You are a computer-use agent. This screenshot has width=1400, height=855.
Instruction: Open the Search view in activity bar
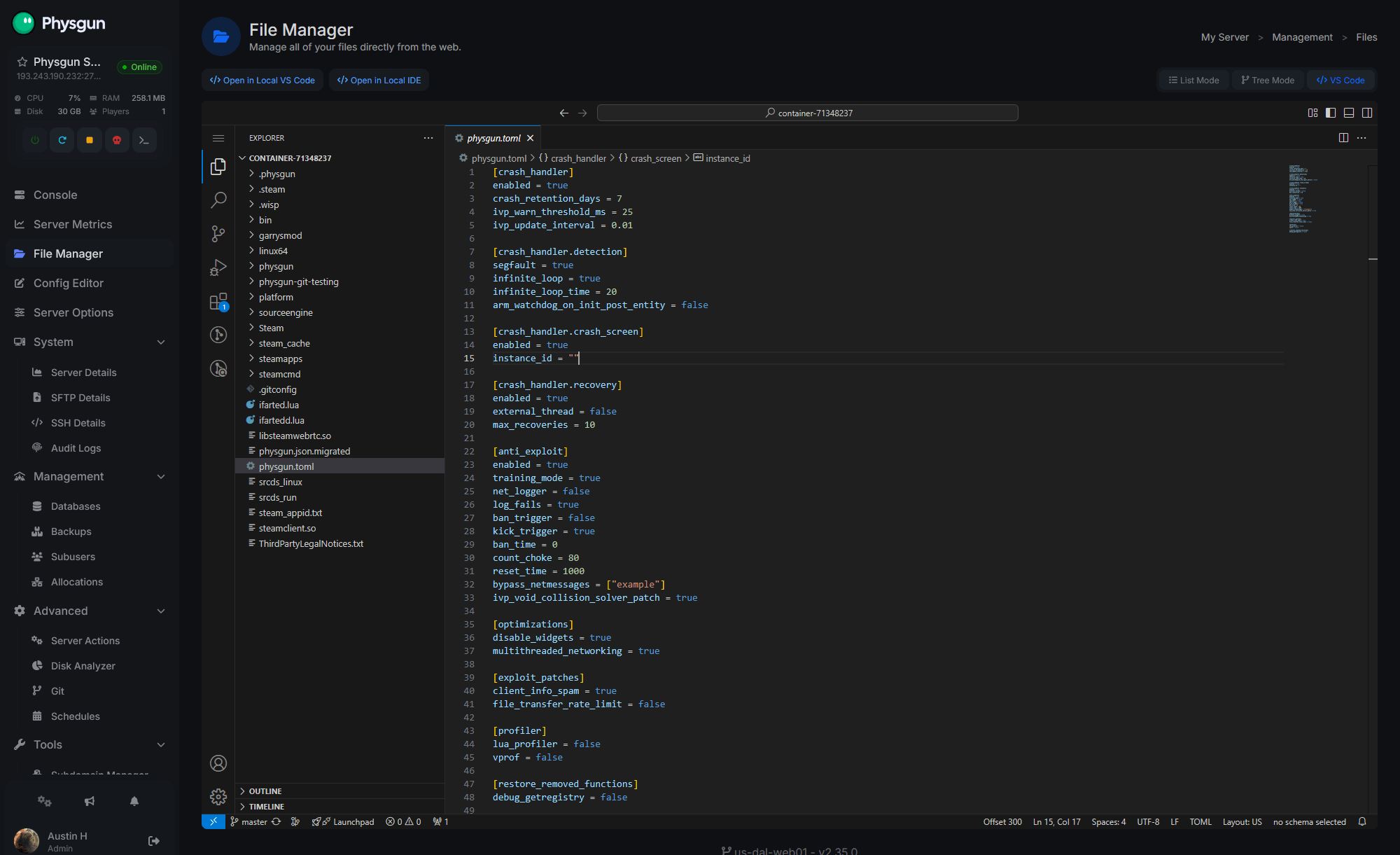pyautogui.click(x=218, y=200)
